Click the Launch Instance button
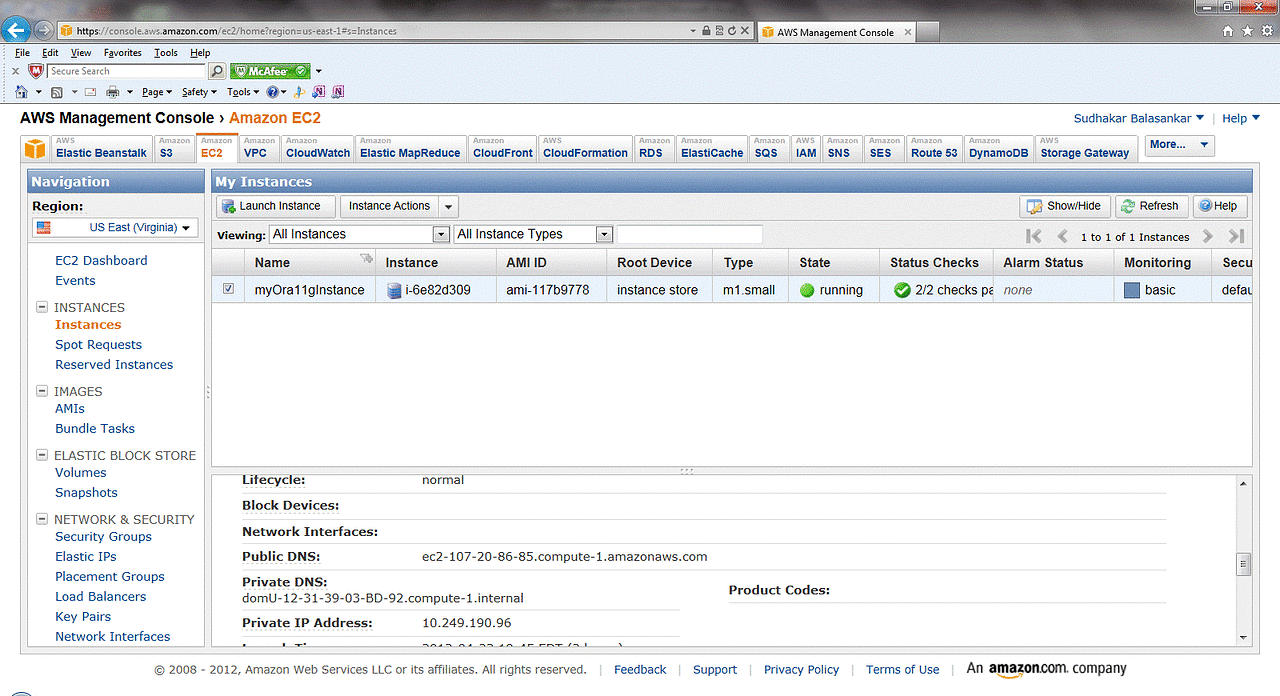Screen dimensions: 1280x696 point(276,206)
